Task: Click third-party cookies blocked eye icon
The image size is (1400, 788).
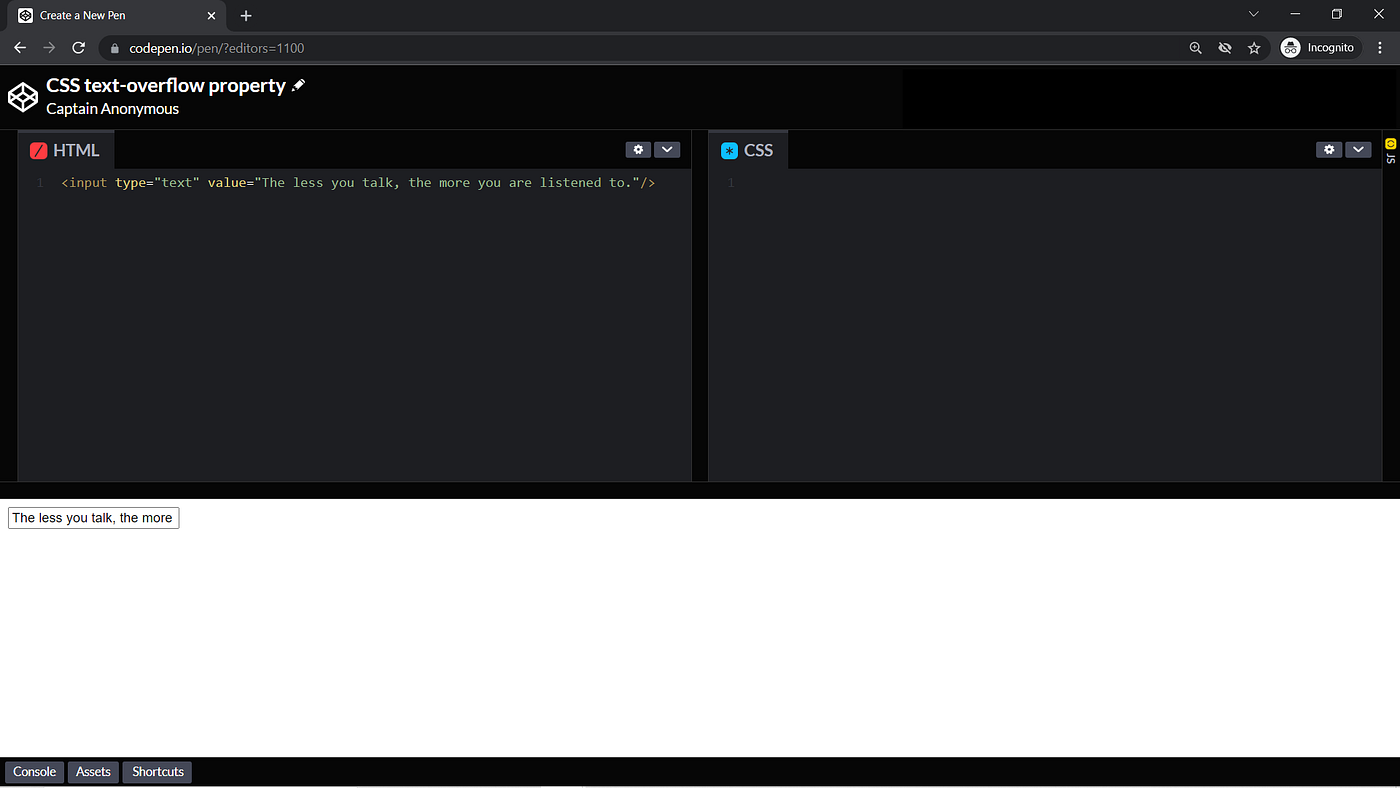Action: pyautogui.click(x=1224, y=48)
